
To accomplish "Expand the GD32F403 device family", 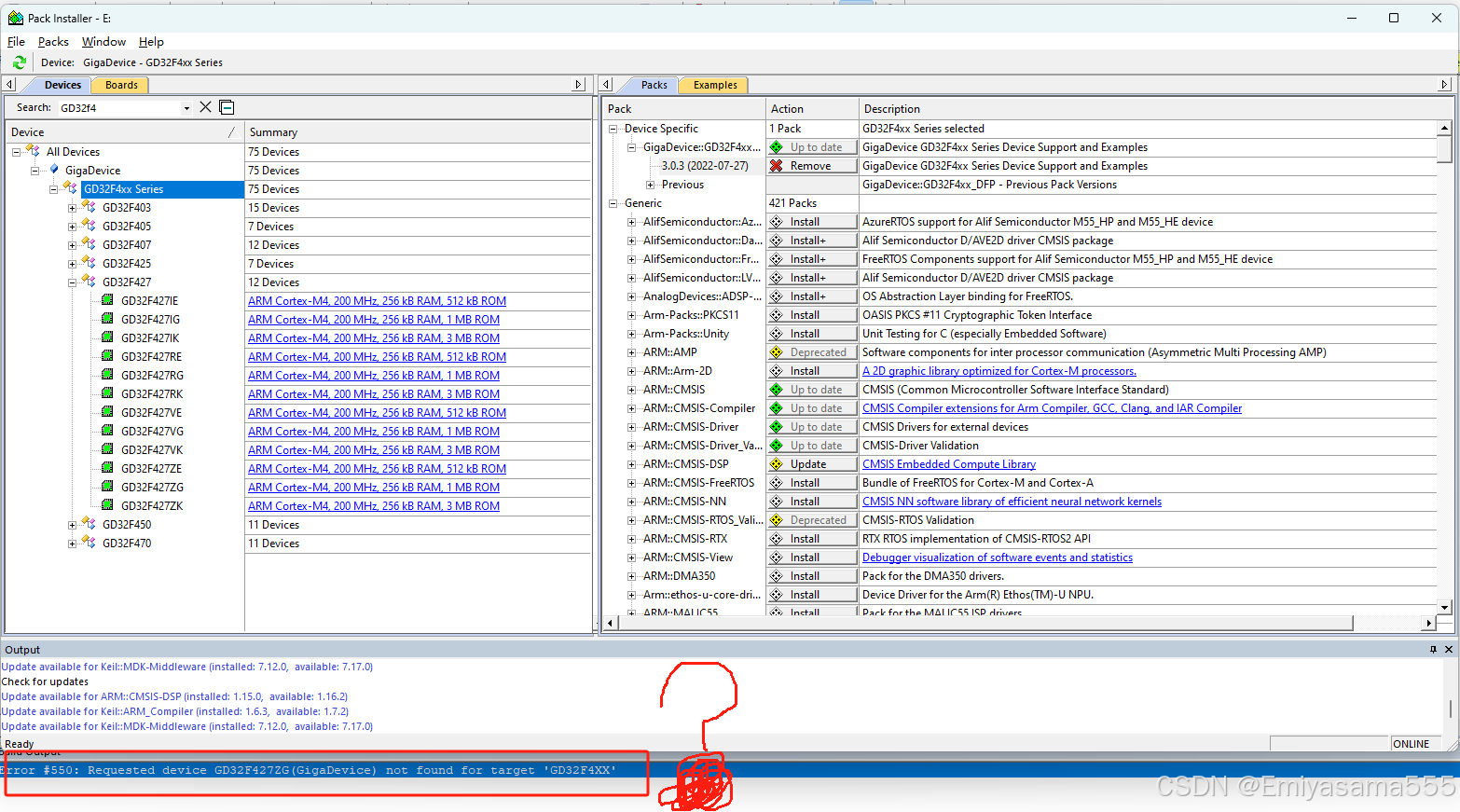I will [x=72, y=208].
